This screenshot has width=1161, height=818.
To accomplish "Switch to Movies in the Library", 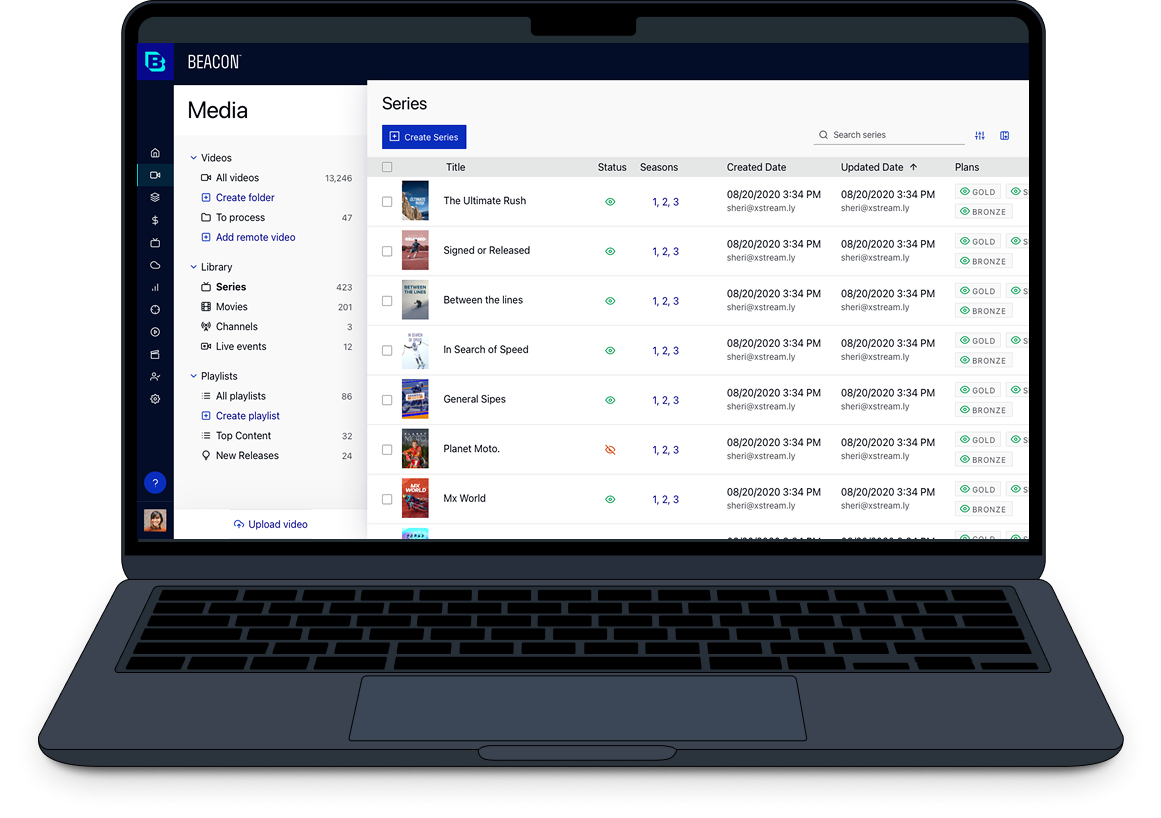I will (x=231, y=306).
